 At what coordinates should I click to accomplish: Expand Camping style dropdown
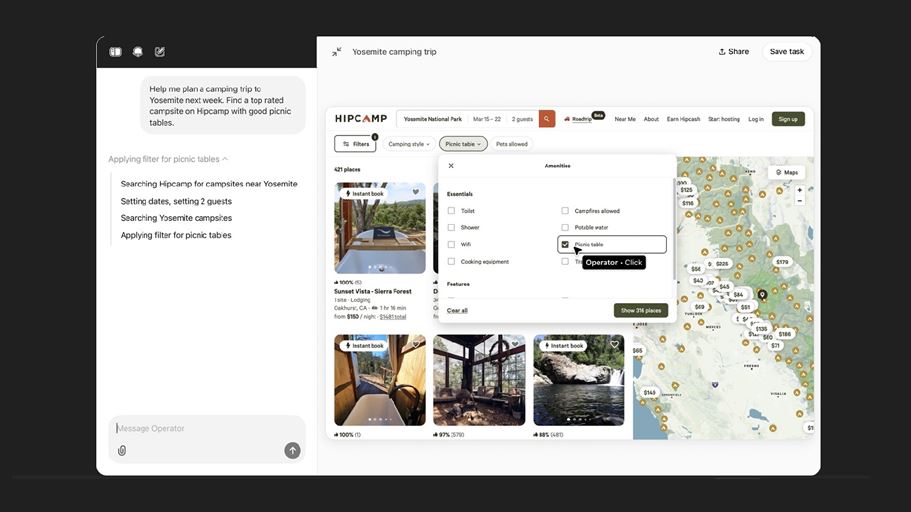point(408,144)
